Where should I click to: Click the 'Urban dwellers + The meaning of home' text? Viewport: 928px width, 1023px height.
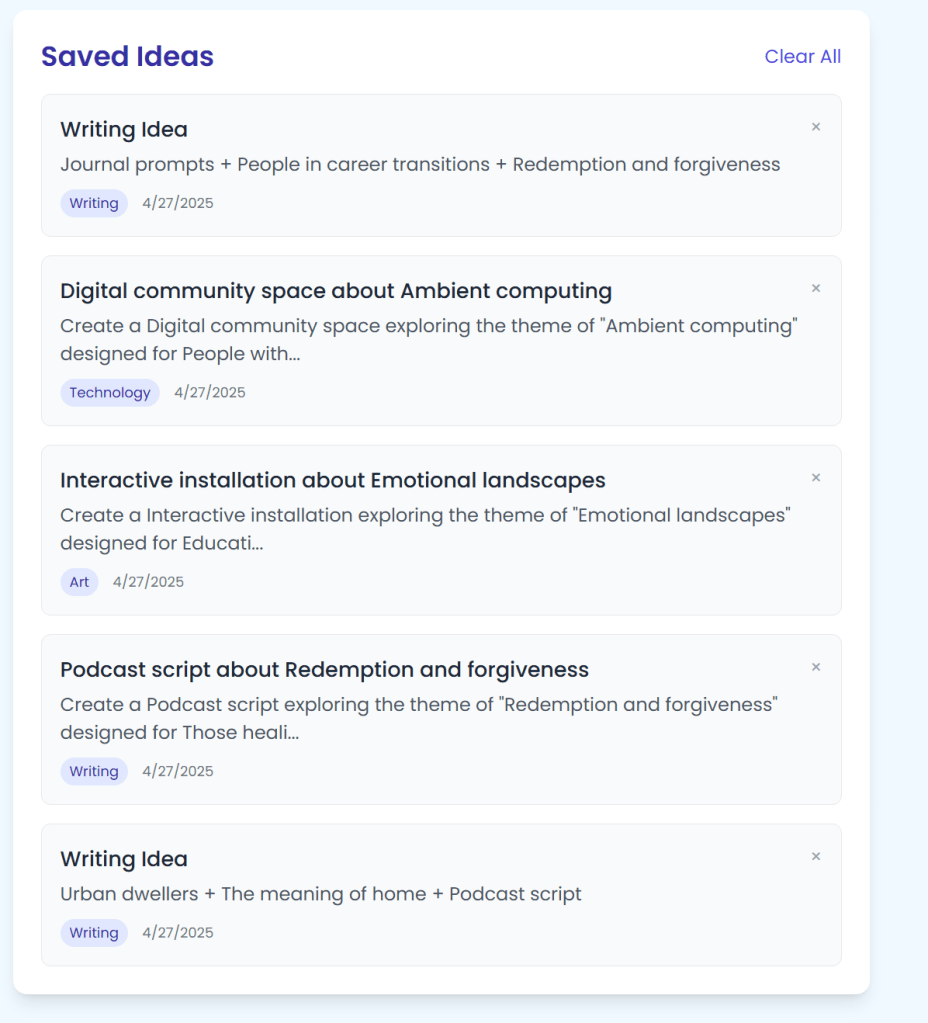[320, 894]
